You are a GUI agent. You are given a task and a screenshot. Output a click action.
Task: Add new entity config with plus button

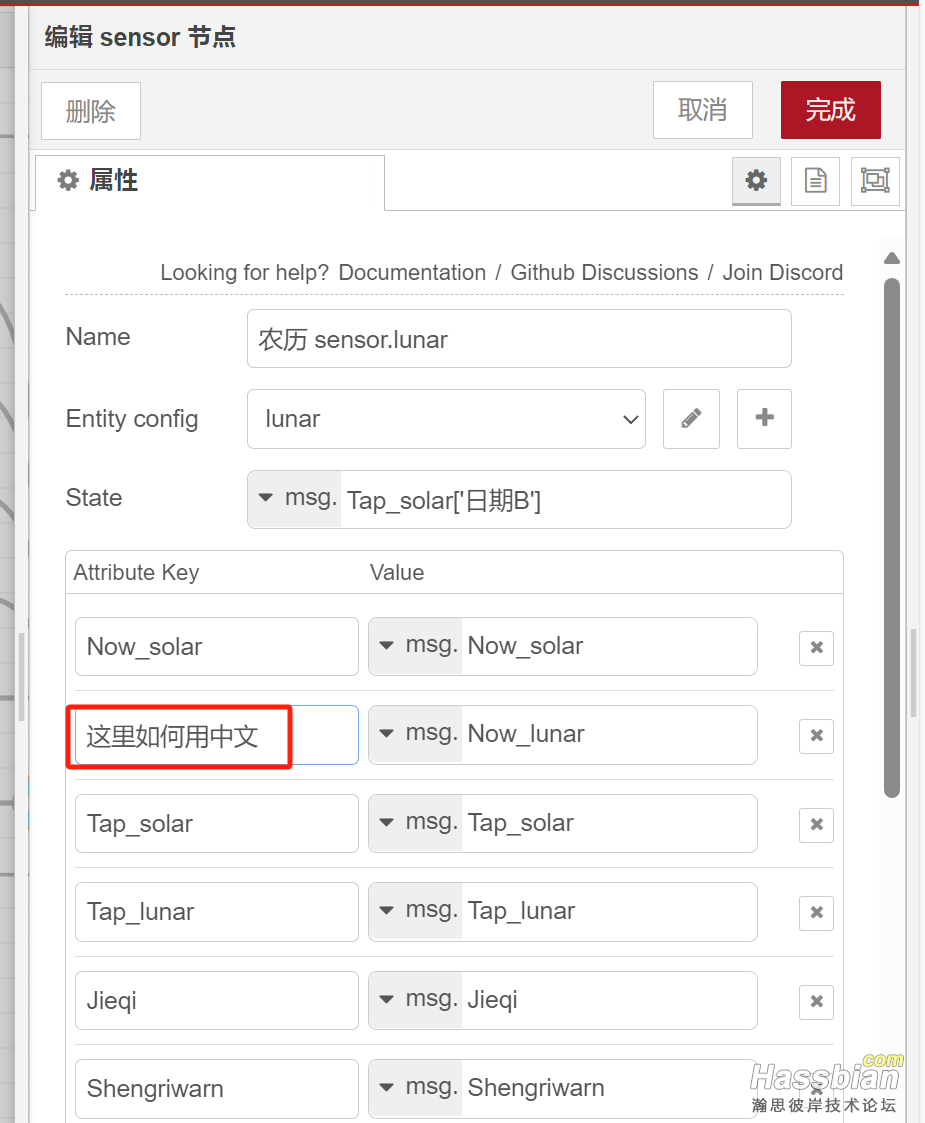[x=765, y=419]
